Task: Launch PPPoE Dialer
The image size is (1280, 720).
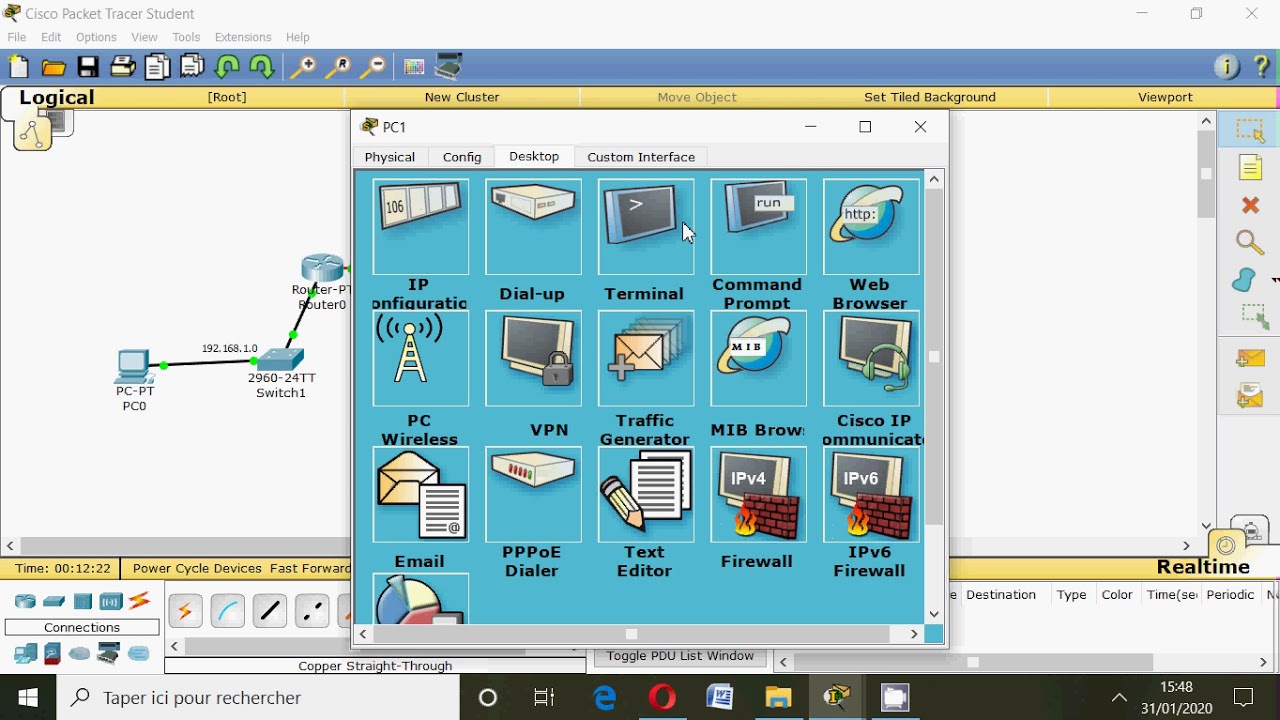Action: (x=533, y=495)
